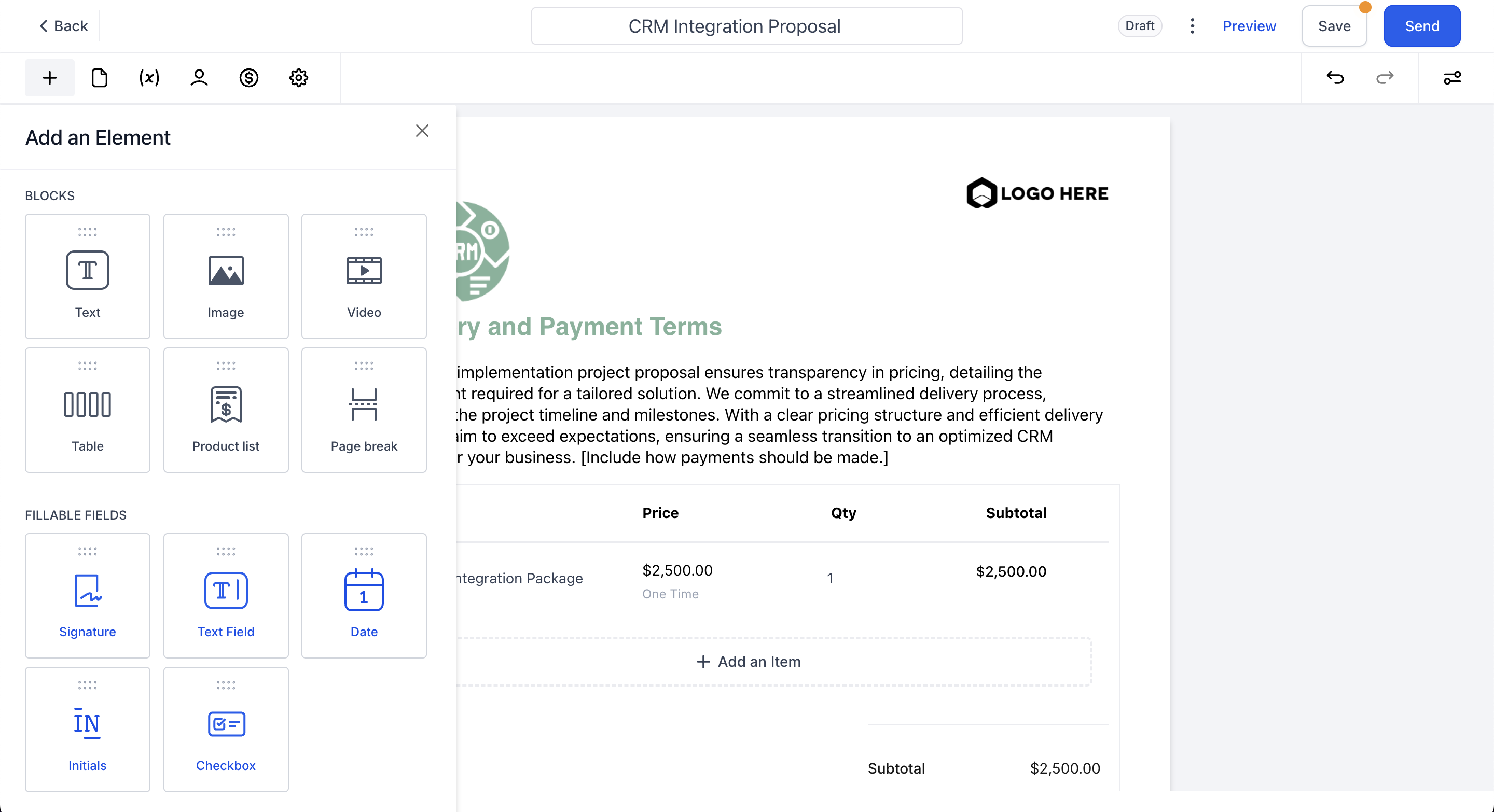Close the Add an Element panel

(422, 131)
